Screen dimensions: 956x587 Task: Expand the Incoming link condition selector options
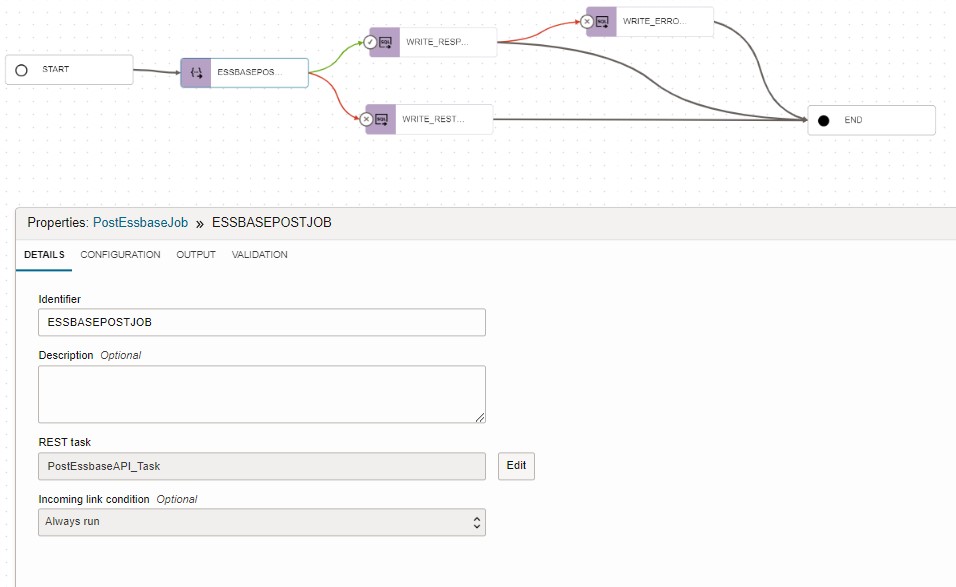[x=475, y=521]
